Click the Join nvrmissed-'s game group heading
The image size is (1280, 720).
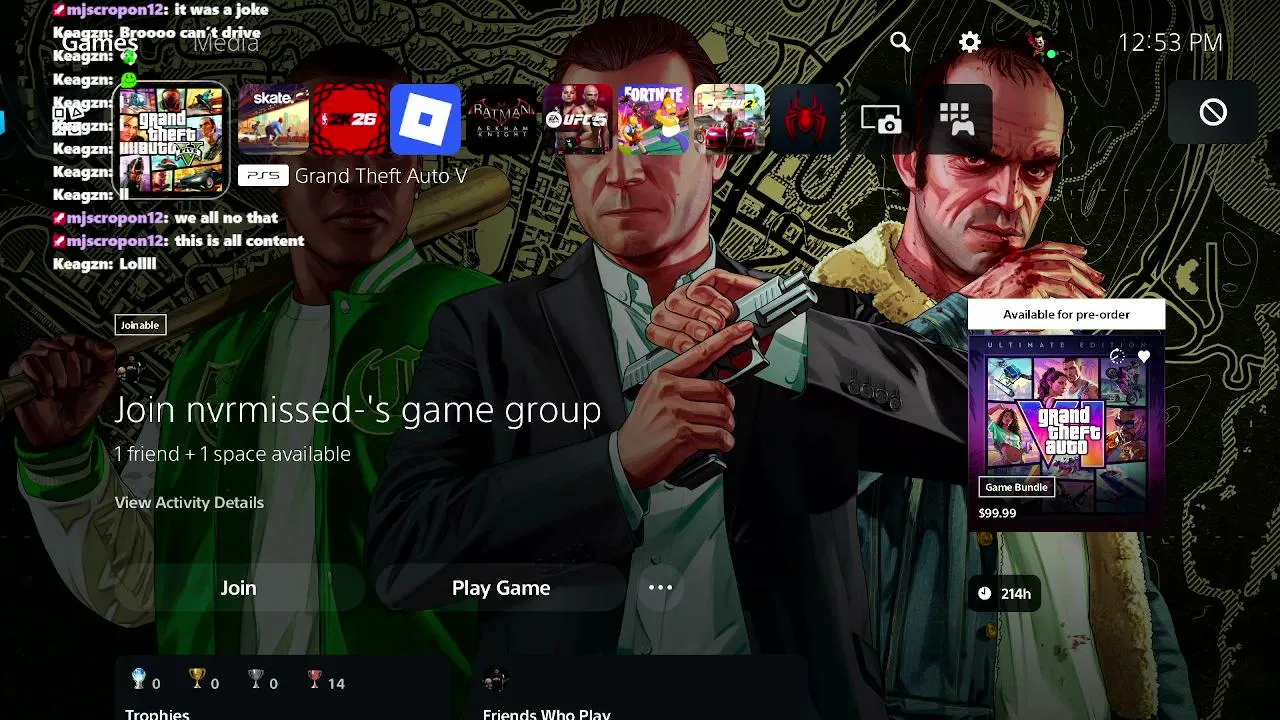pos(358,410)
